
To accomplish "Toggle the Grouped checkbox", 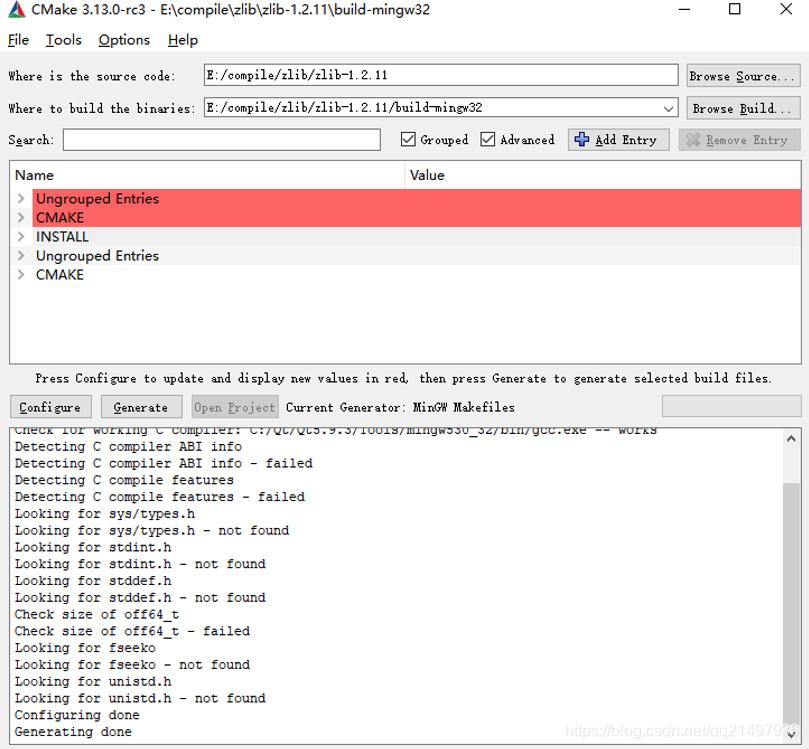I will pos(408,139).
